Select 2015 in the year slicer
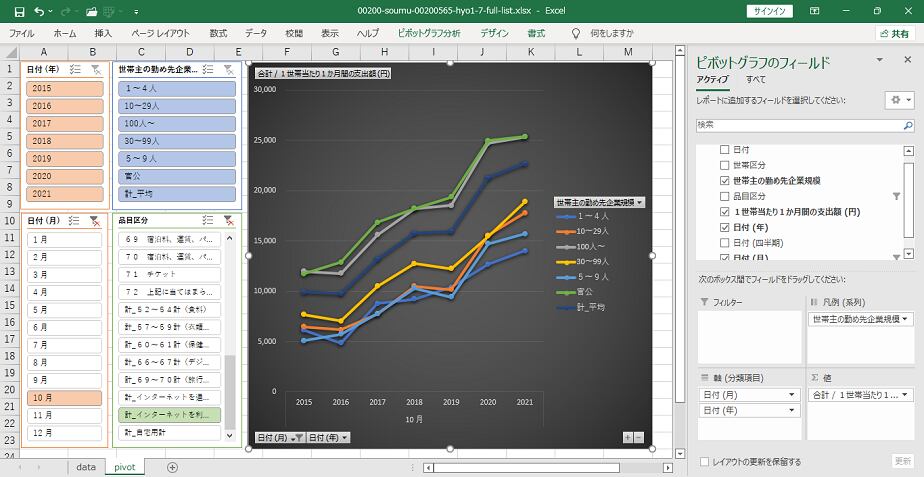 click(x=64, y=88)
